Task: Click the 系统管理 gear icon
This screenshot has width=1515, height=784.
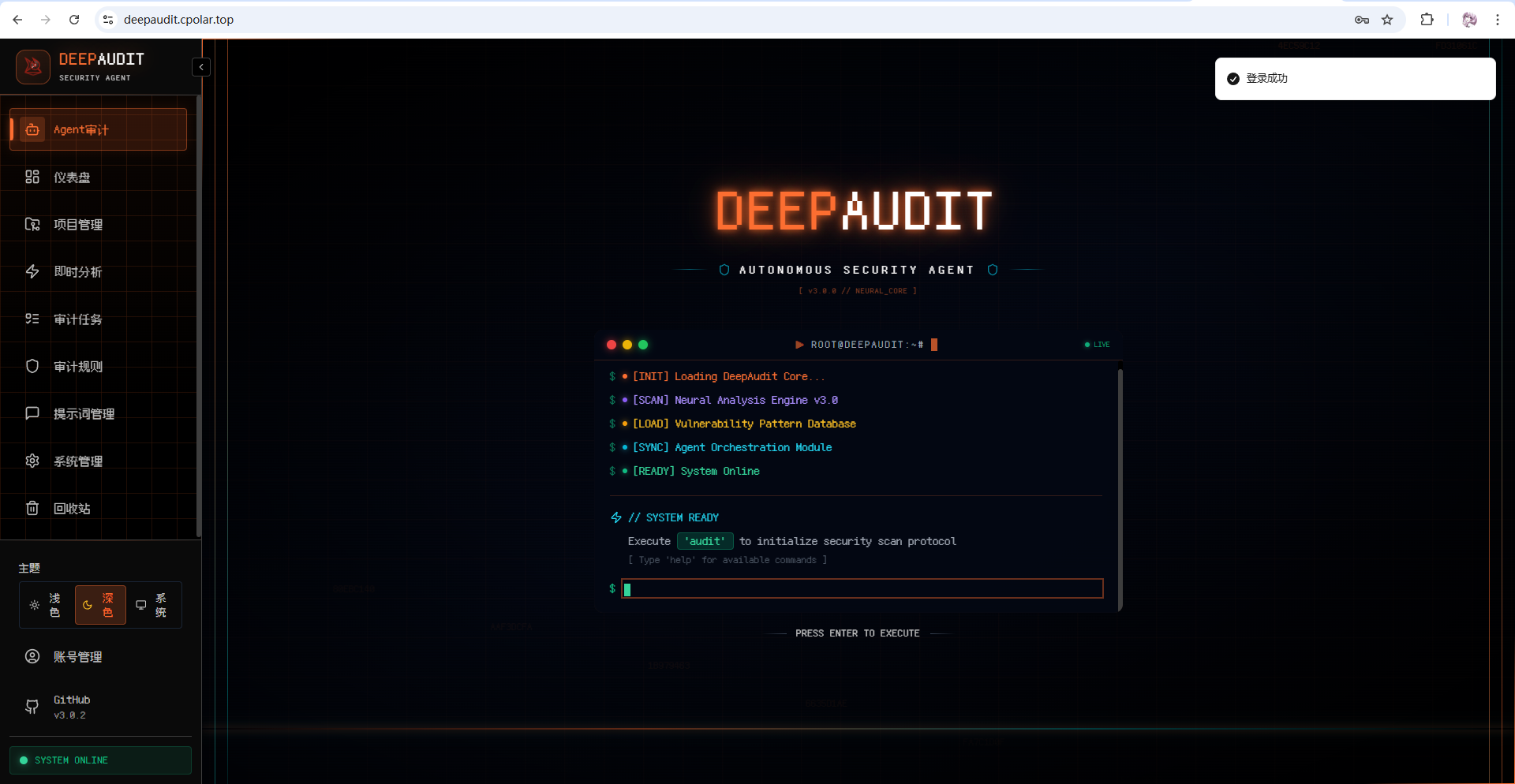Action: (32, 461)
